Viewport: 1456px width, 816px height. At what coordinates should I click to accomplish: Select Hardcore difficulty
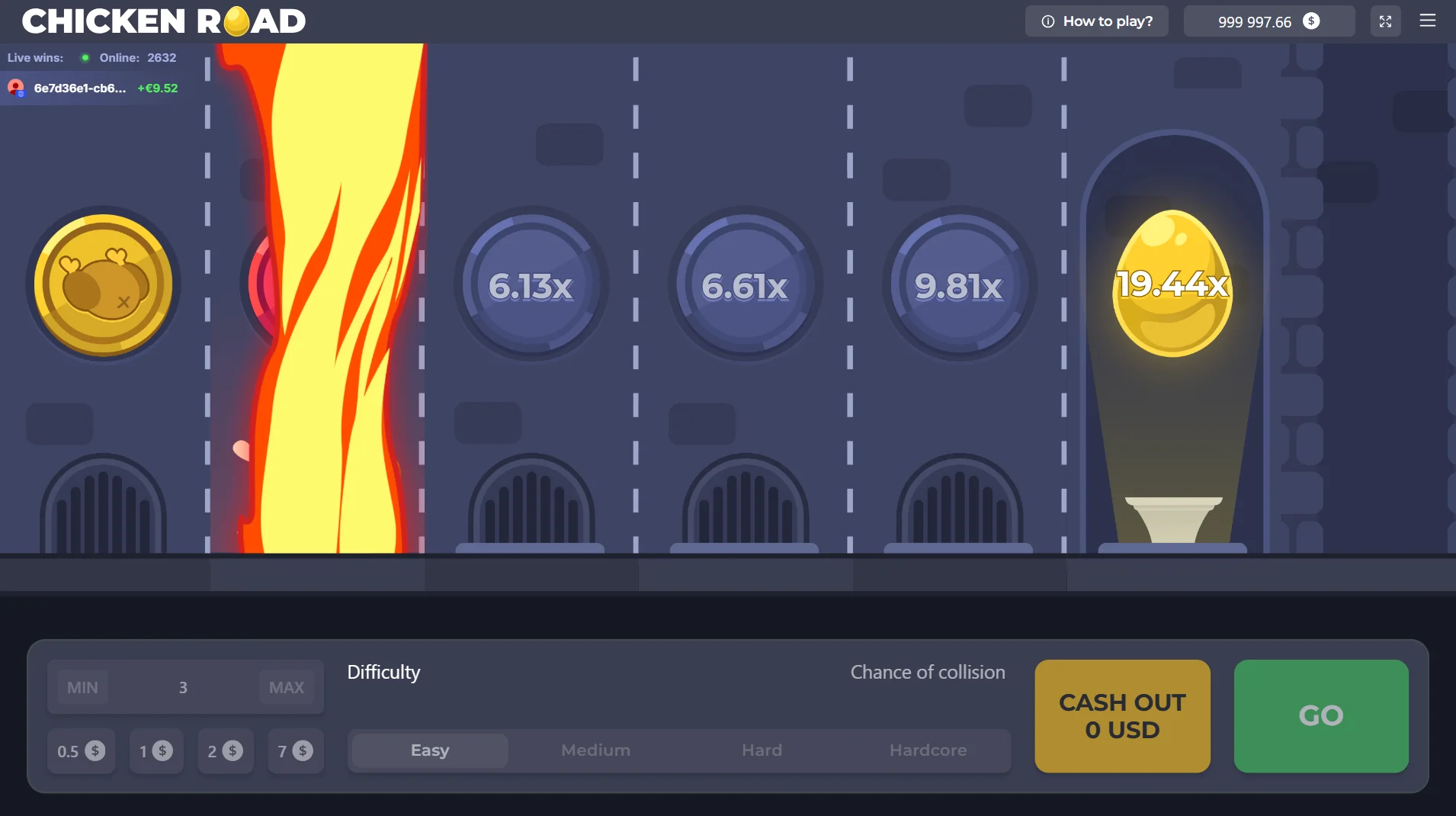click(x=928, y=750)
